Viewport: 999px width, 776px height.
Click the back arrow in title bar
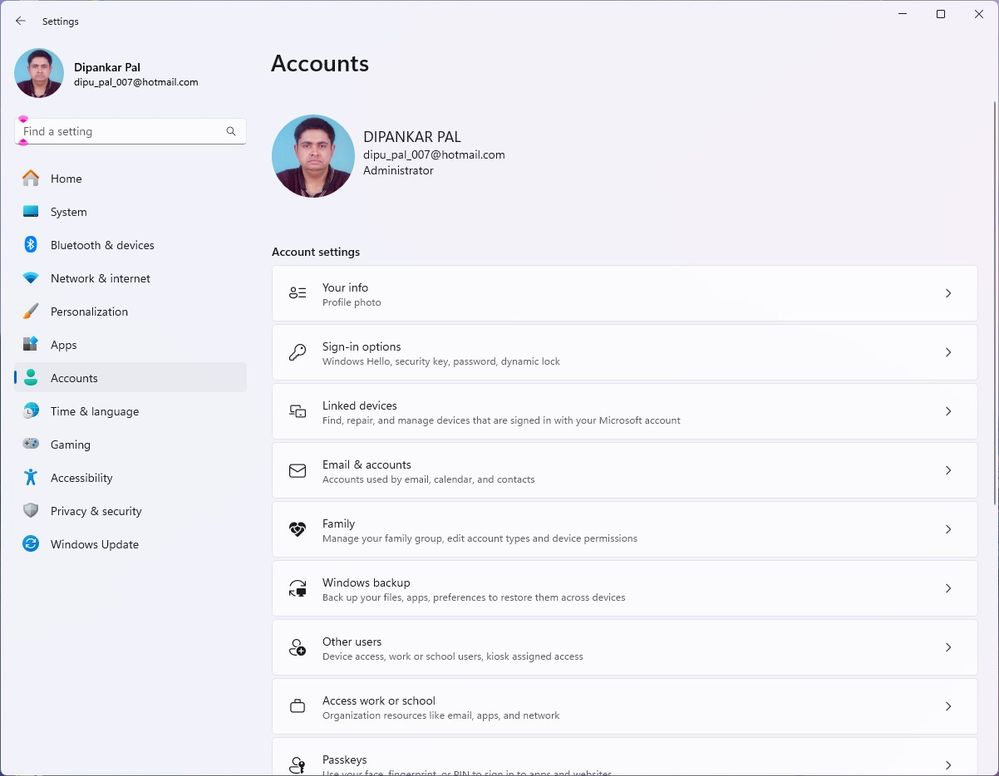[21, 21]
